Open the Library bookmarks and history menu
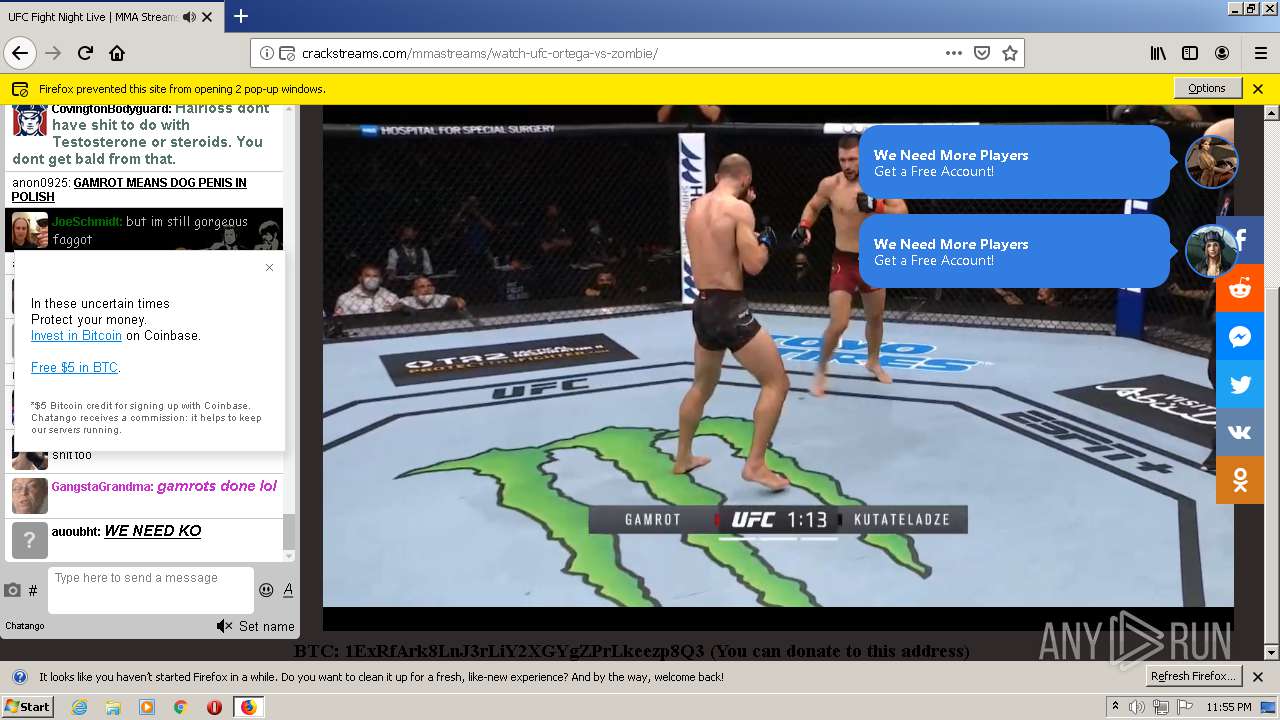The width and height of the screenshot is (1280, 720). point(1158,53)
